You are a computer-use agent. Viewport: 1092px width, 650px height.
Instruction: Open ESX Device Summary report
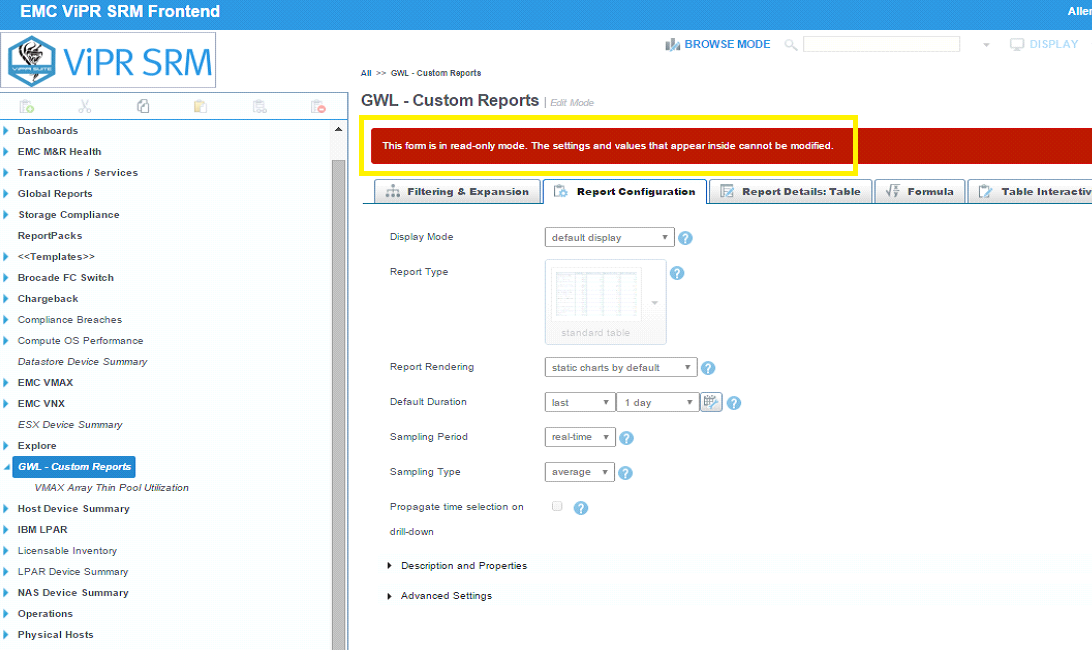pos(70,424)
